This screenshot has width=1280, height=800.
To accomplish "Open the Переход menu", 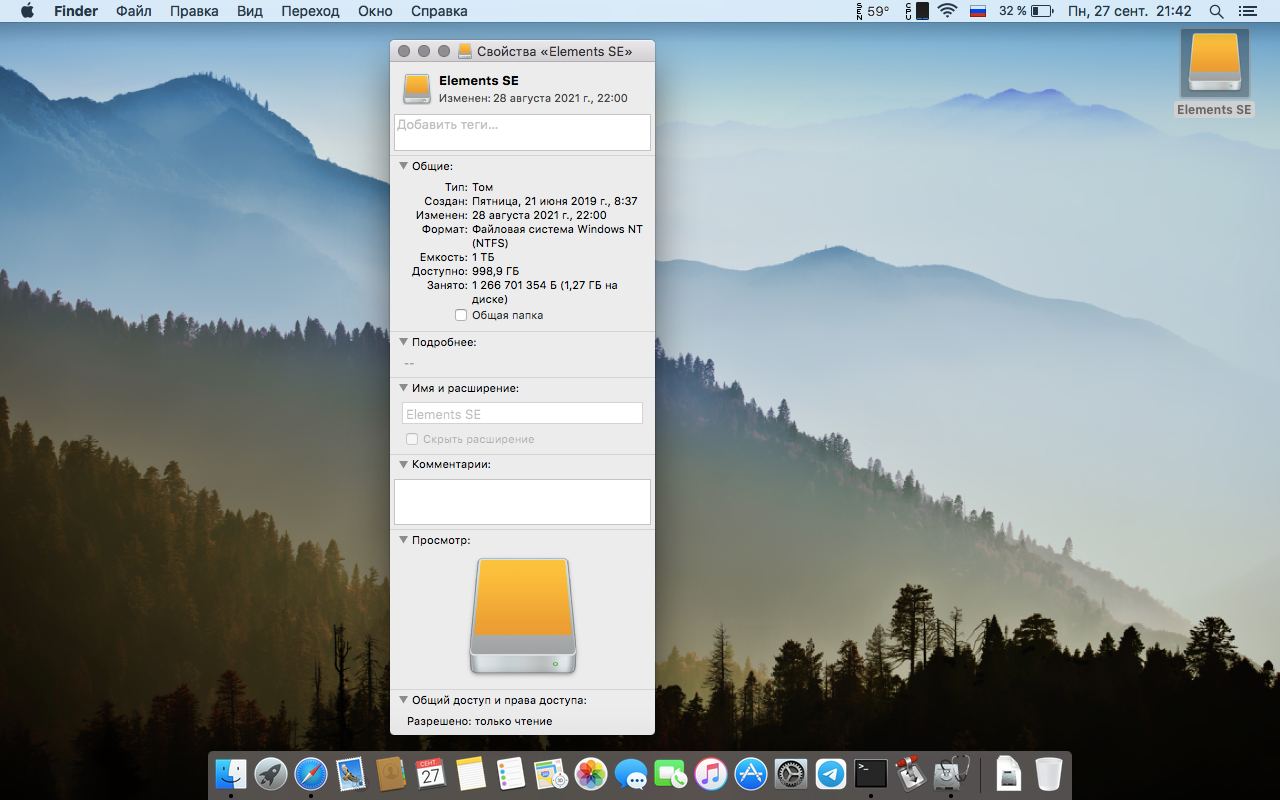I will [x=310, y=11].
